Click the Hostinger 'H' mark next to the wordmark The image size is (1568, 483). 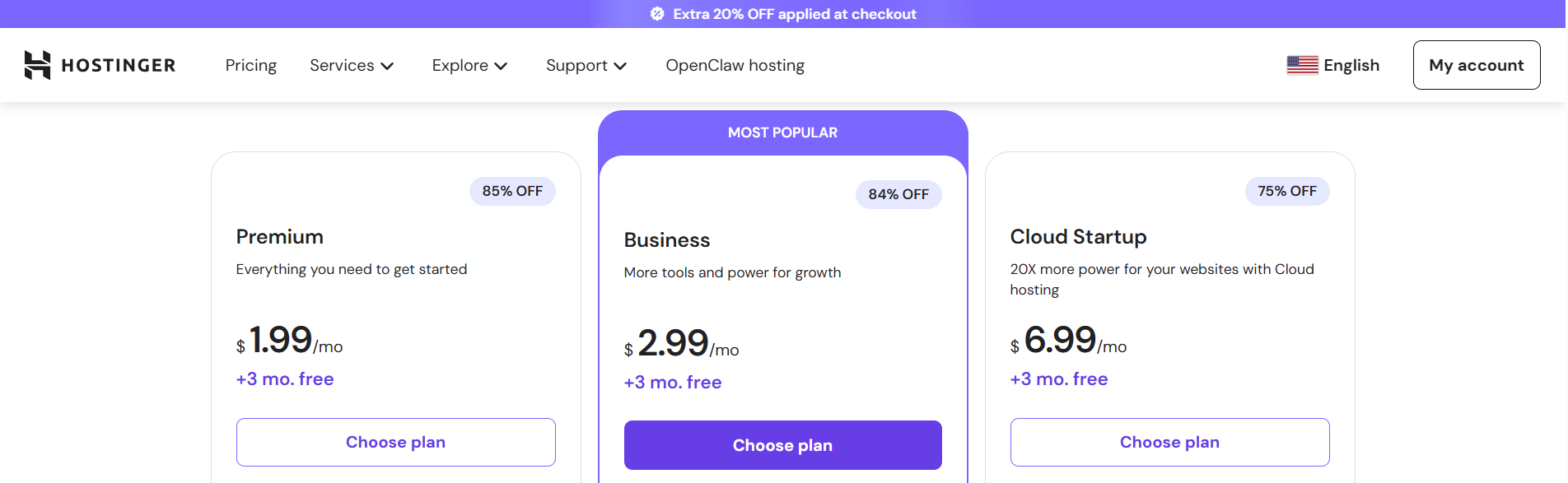tap(37, 65)
